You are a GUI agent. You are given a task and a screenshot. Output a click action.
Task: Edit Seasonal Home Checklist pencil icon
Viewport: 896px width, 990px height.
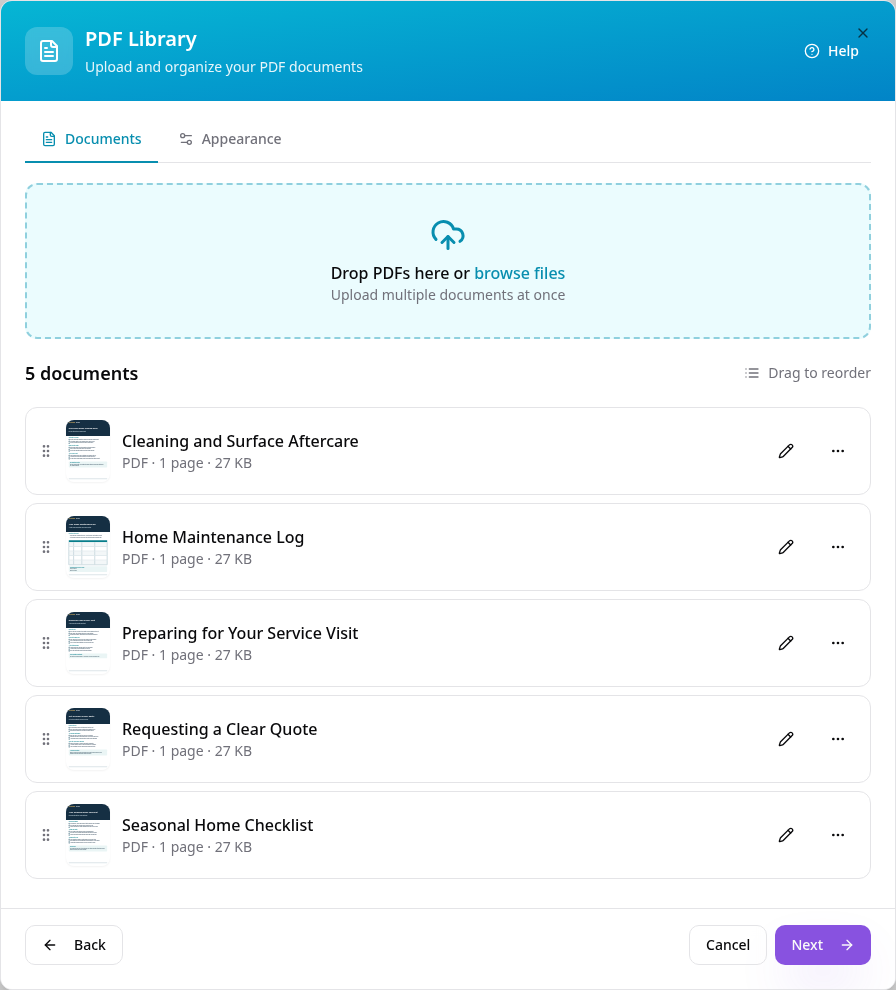pyautogui.click(x=786, y=835)
